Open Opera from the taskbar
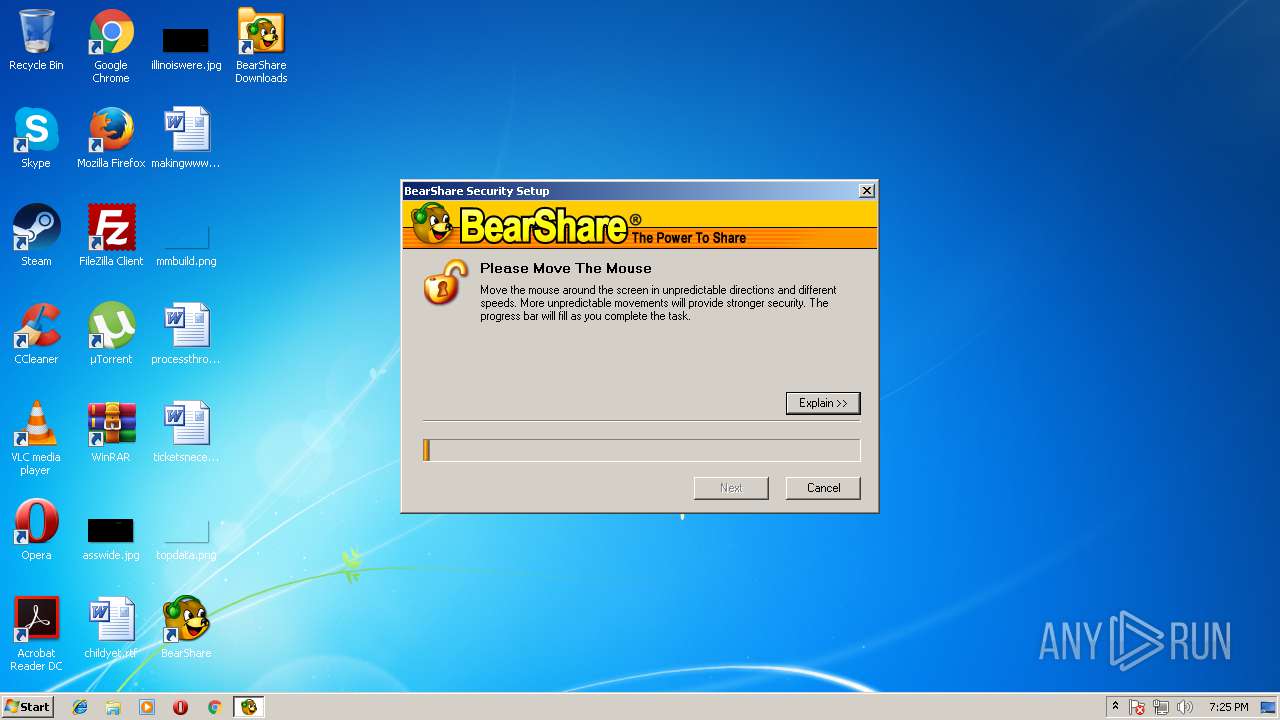 click(181, 707)
